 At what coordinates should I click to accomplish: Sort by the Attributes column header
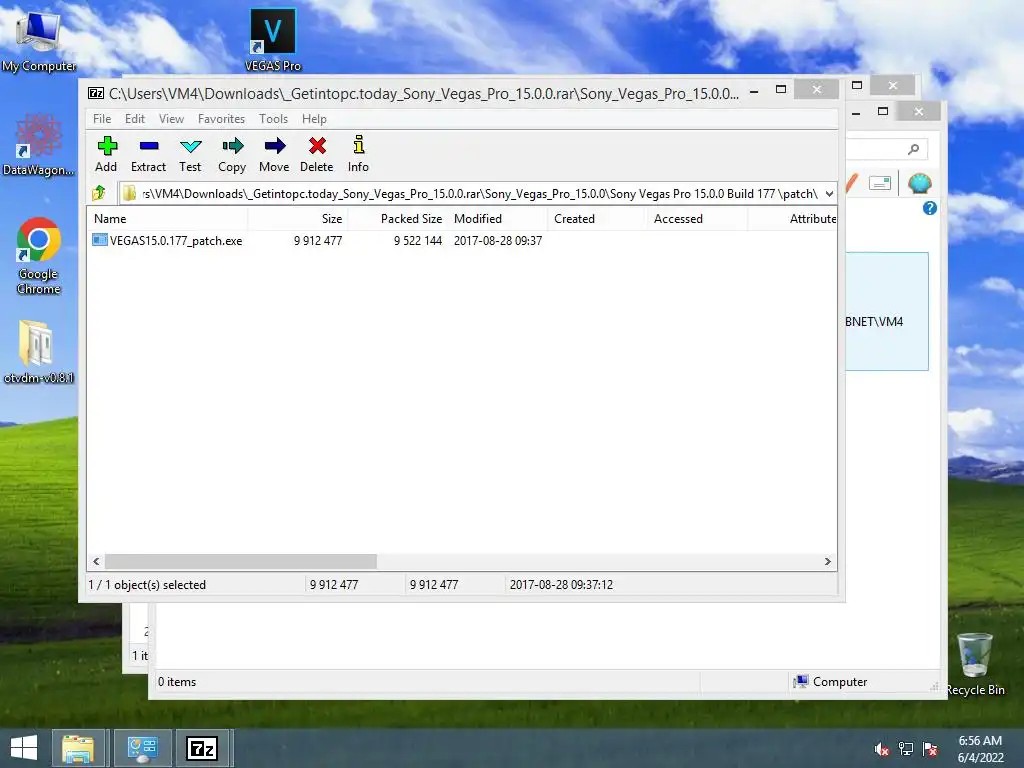[792, 219]
